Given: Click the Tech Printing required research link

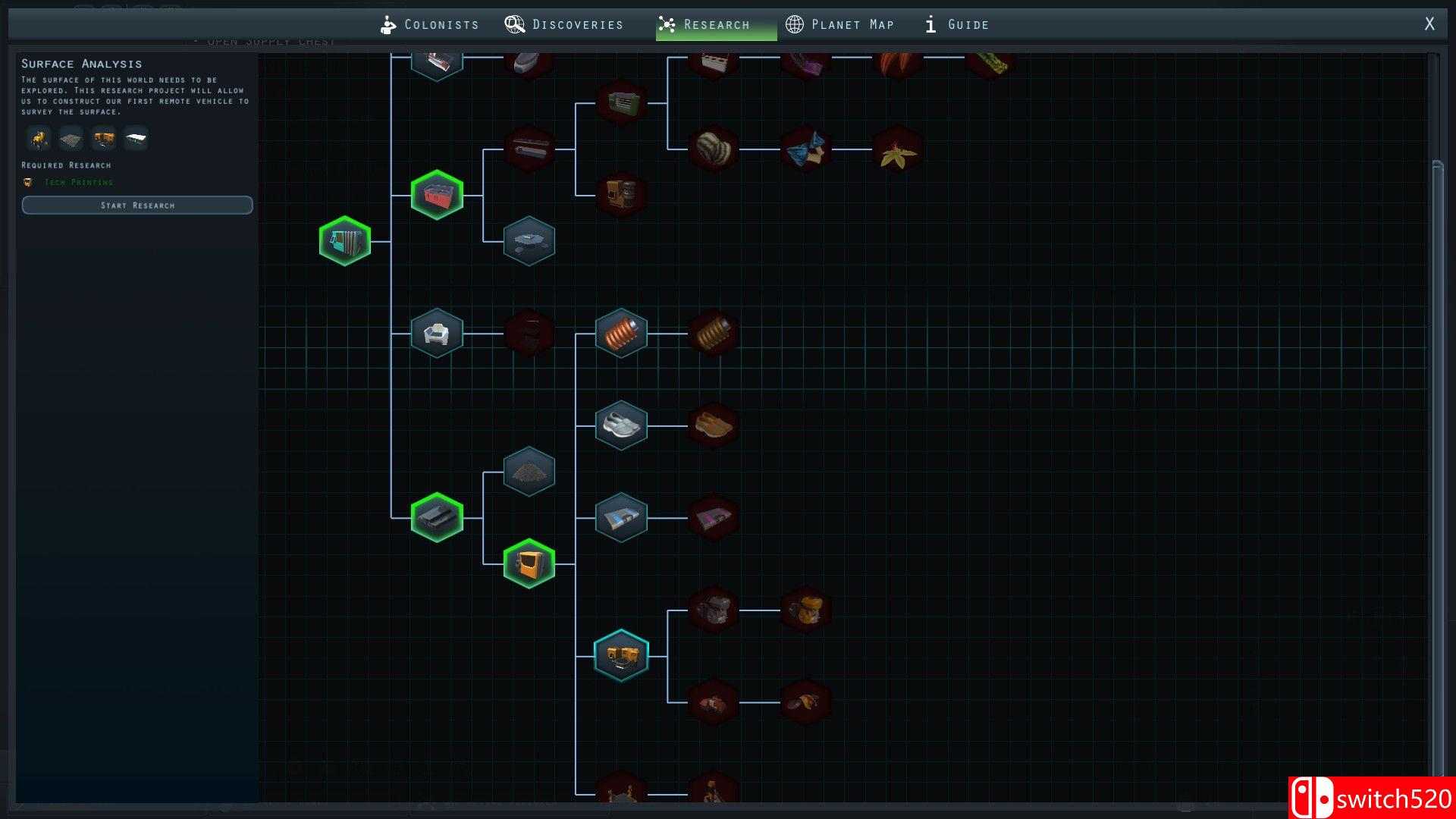Looking at the screenshot, I should click(x=78, y=183).
